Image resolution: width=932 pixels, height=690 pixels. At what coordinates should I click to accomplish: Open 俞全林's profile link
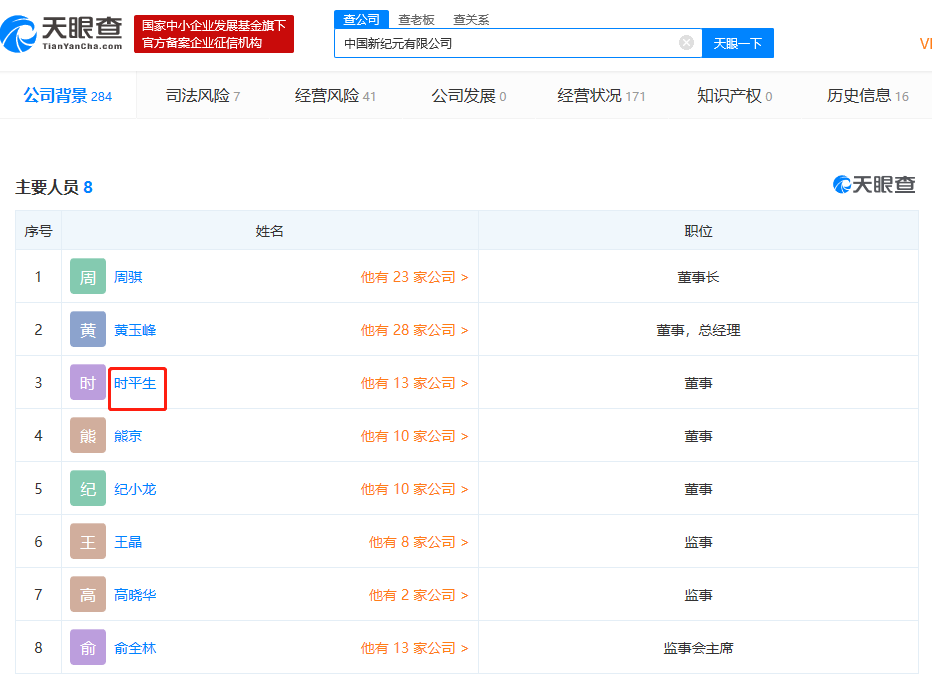pos(135,647)
